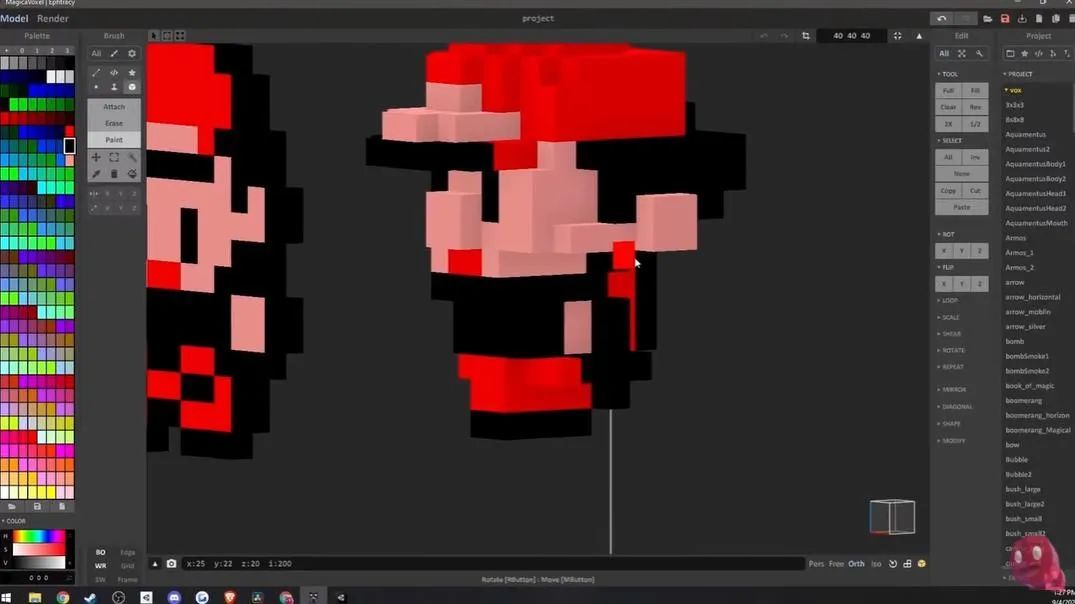Select the Erase brush mode
This screenshot has width=1075, height=604.
[x=114, y=123]
